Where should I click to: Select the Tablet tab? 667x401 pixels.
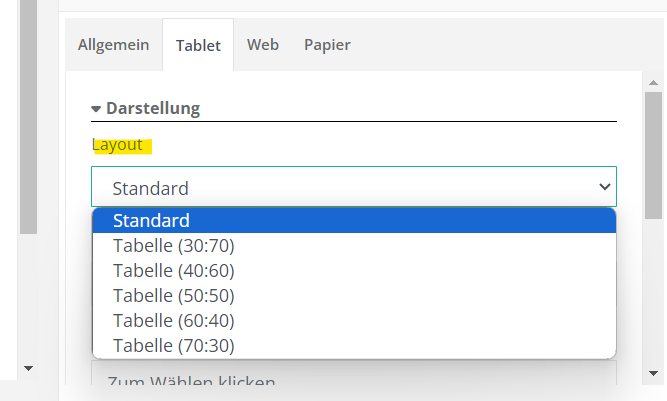click(x=198, y=45)
